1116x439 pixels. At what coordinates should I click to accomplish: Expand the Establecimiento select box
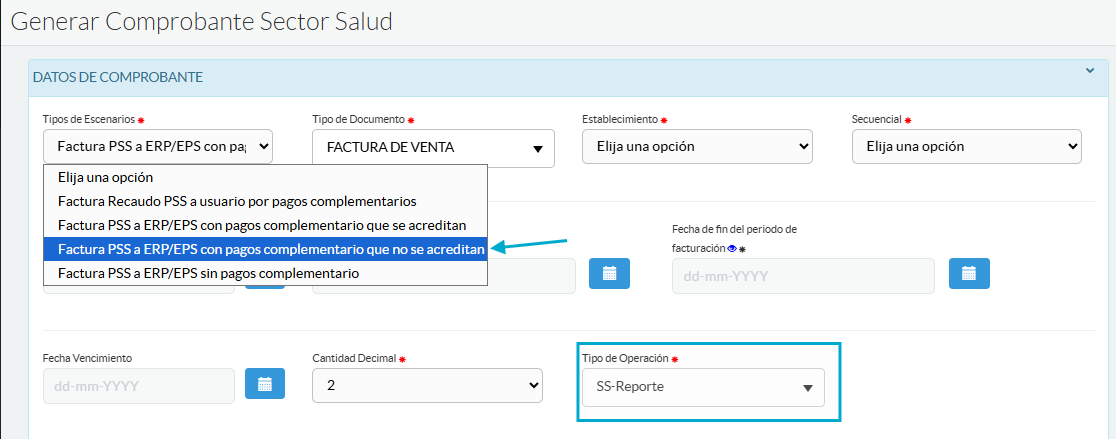click(697, 146)
